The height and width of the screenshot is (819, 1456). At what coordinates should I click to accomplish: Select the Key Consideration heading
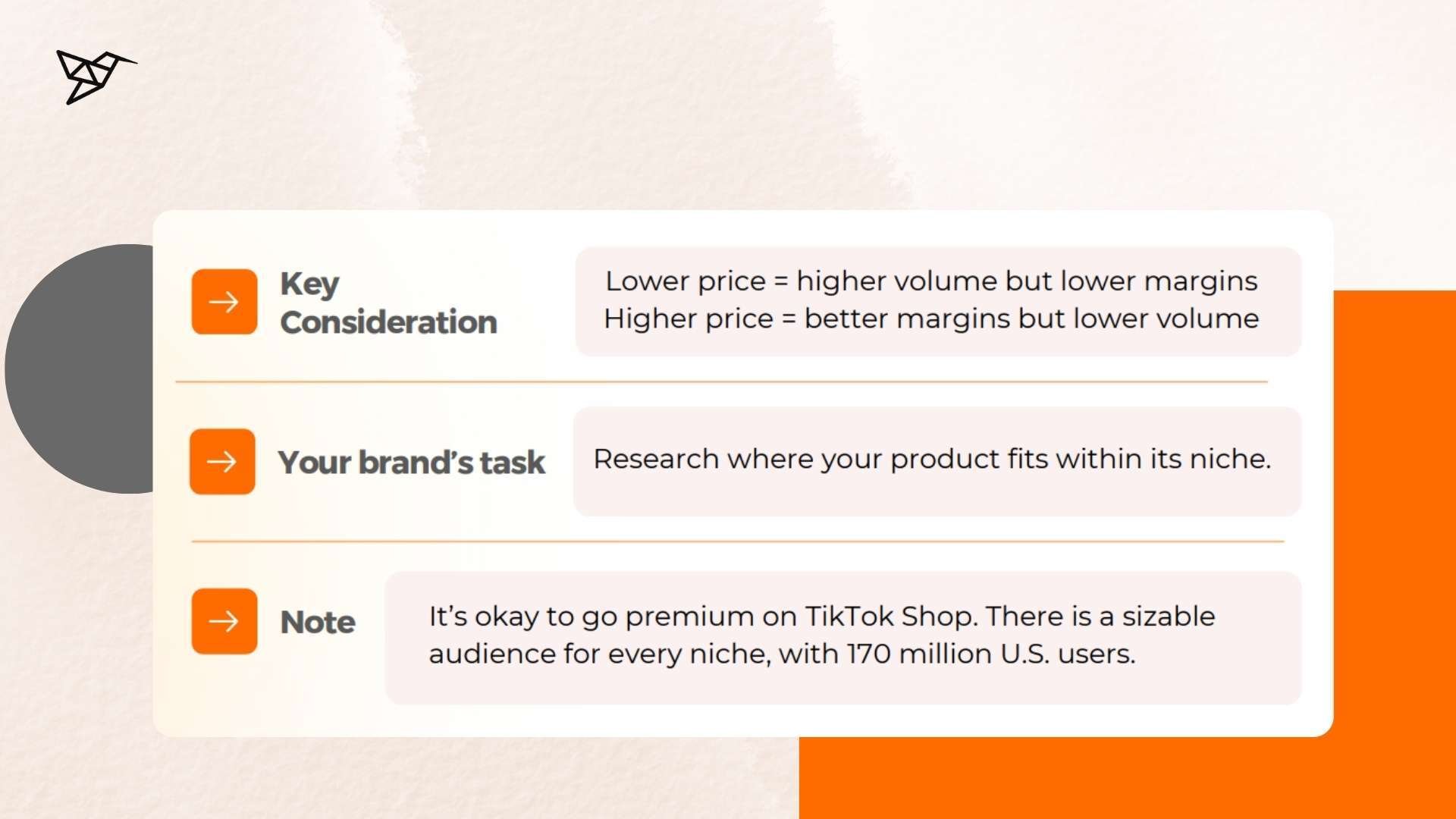(388, 303)
